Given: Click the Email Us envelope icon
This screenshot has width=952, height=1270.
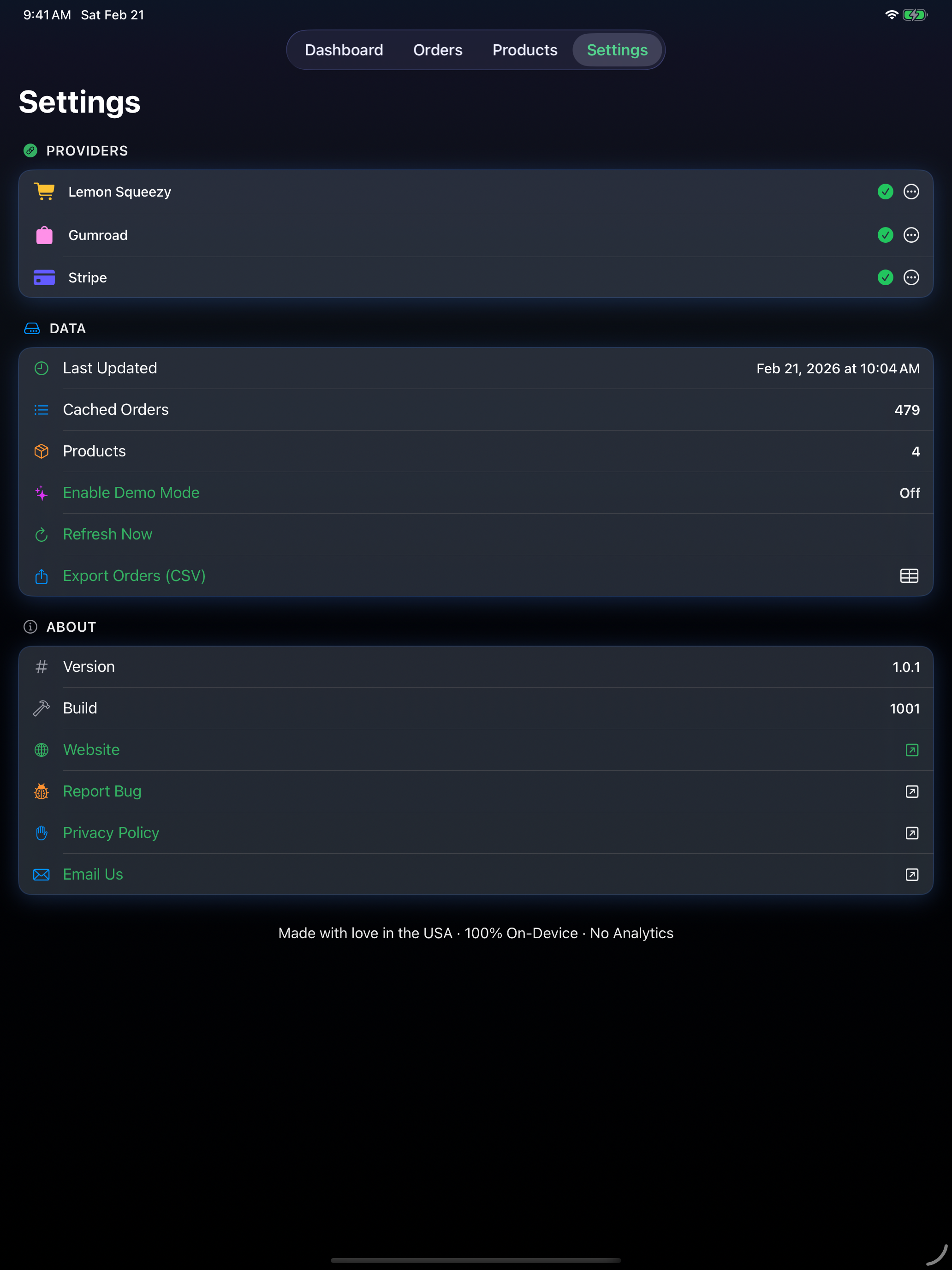Looking at the screenshot, I should point(42,875).
